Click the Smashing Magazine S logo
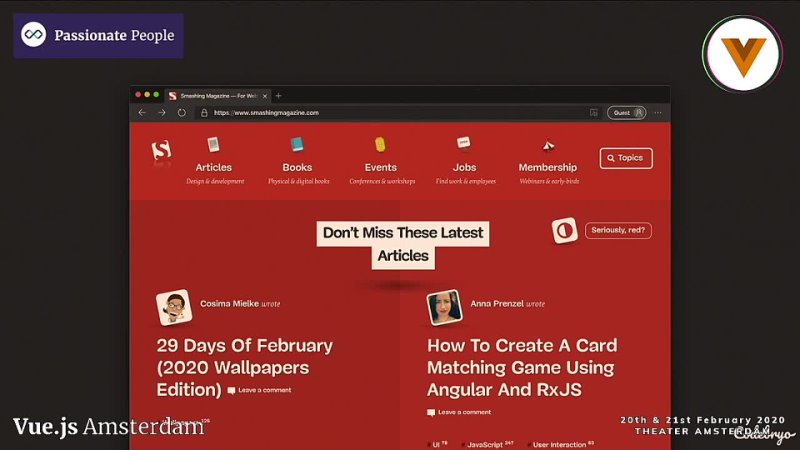This screenshot has height=450, width=800. (161, 151)
